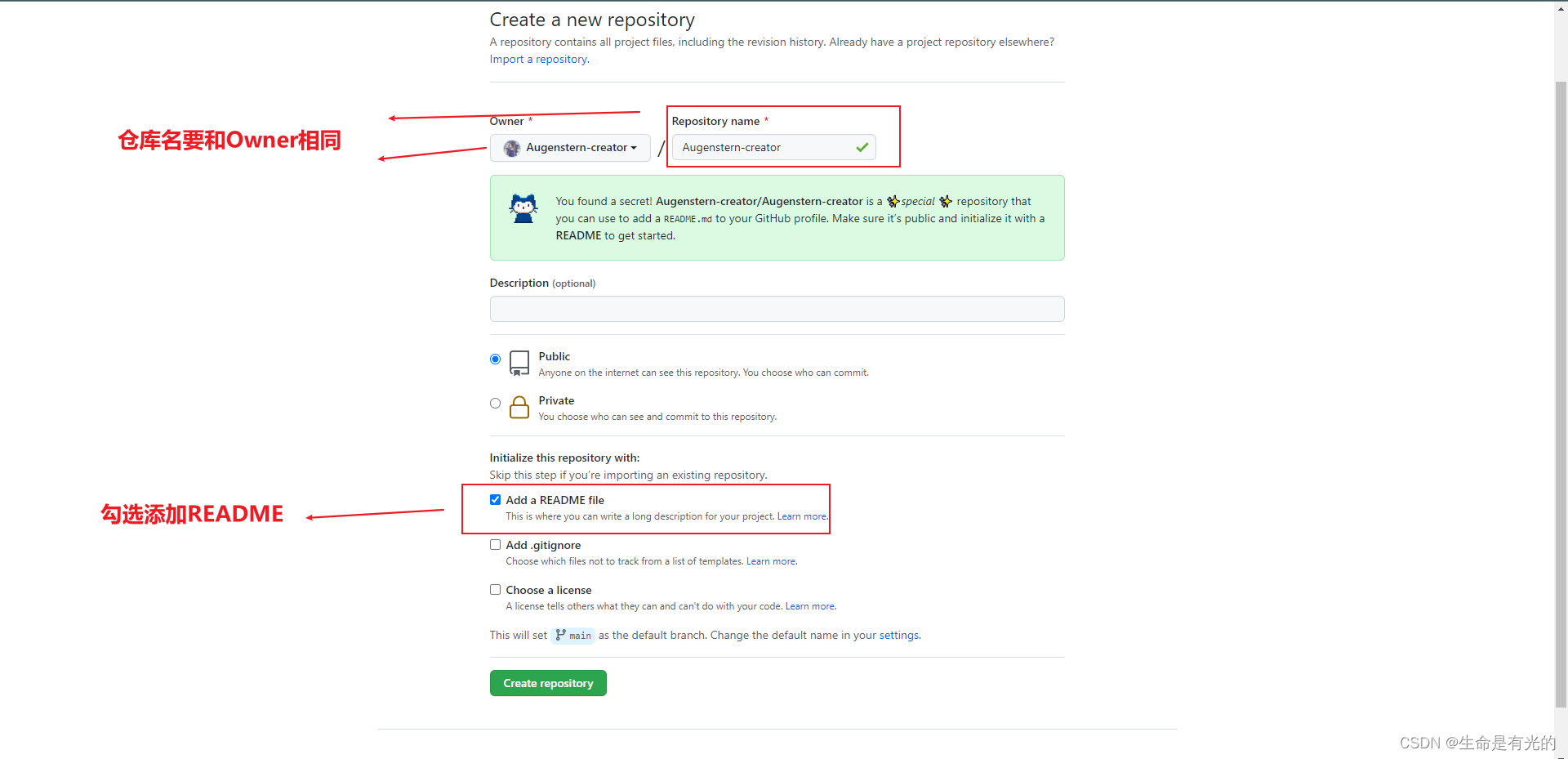Viewport: 1568px width, 759px height.
Task: Uncheck Add a README file checkbox
Action: [x=495, y=499]
